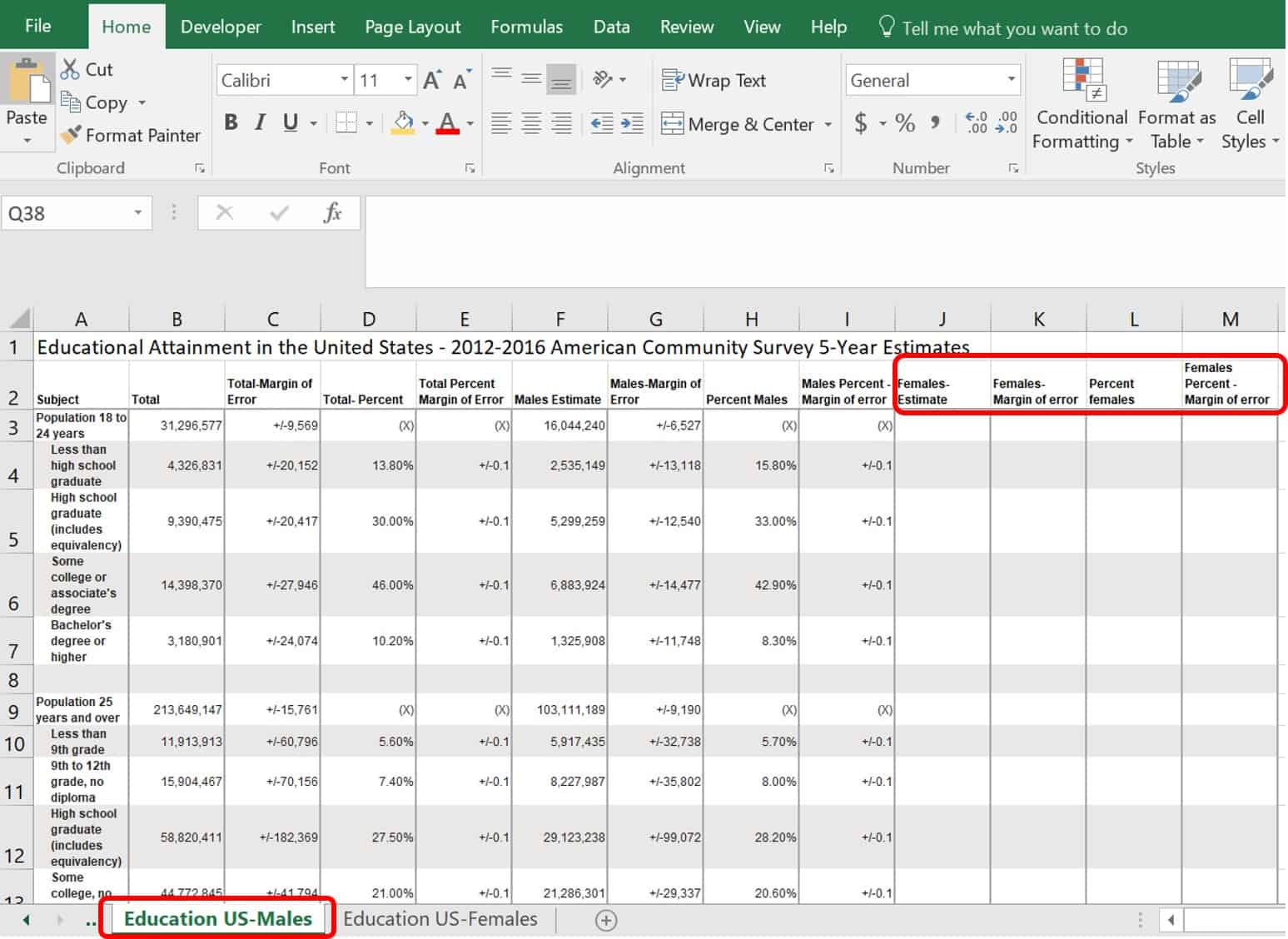Switch to the Education US-Females sheet
Image resolution: width=1288 pixels, height=939 pixels.
440,919
